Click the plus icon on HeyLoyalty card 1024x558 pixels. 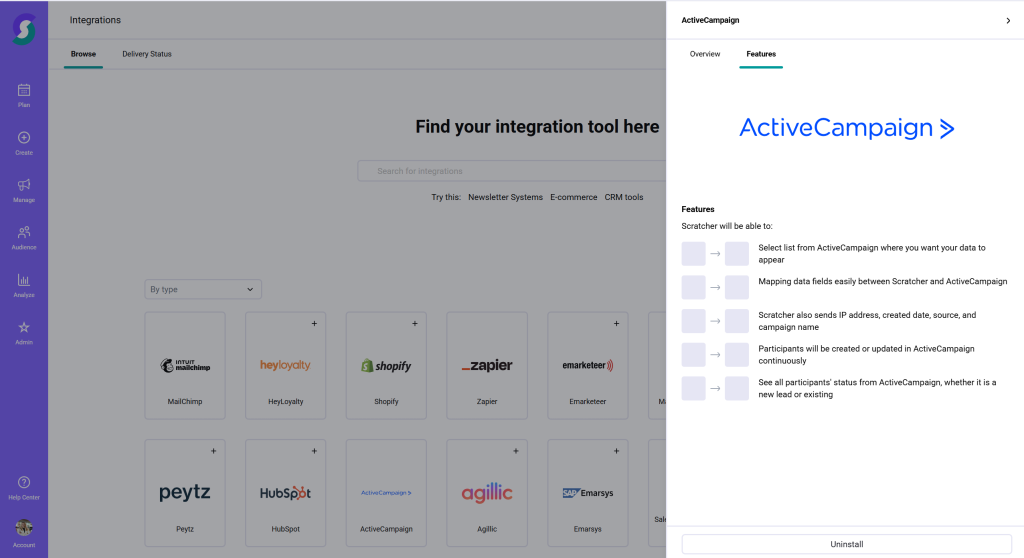pyautogui.click(x=314, y=324)
